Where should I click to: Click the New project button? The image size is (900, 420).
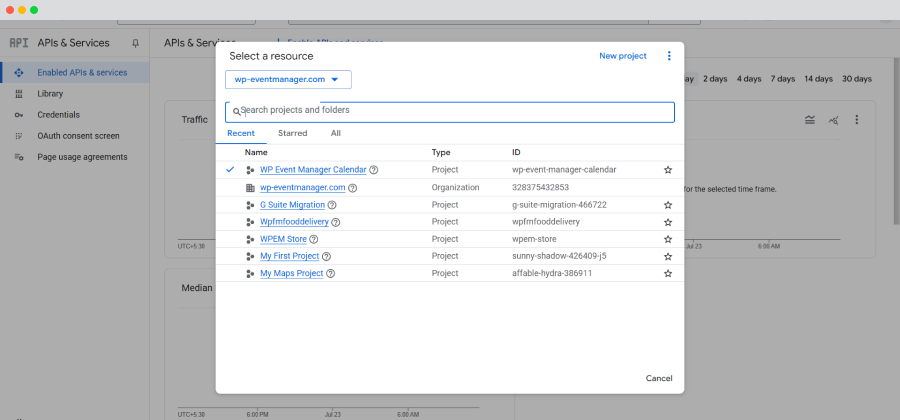pyautogui.click(x=623, y=56)
